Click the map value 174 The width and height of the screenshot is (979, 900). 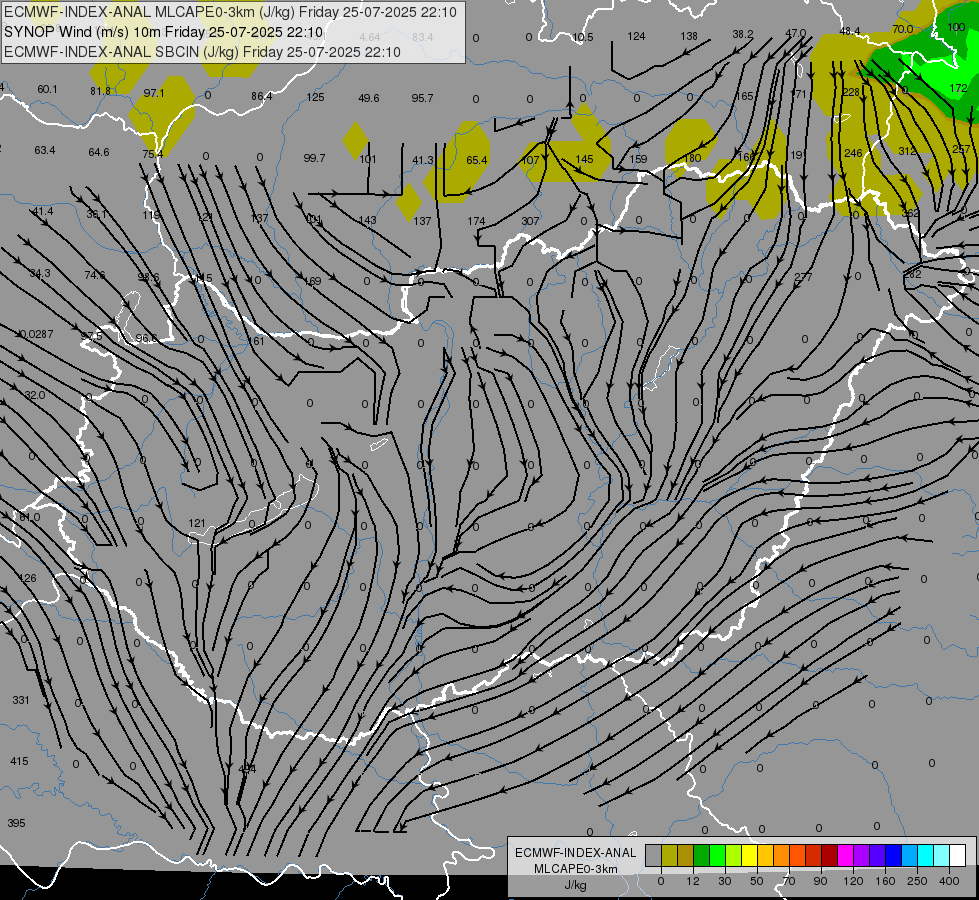pos(476,221)
